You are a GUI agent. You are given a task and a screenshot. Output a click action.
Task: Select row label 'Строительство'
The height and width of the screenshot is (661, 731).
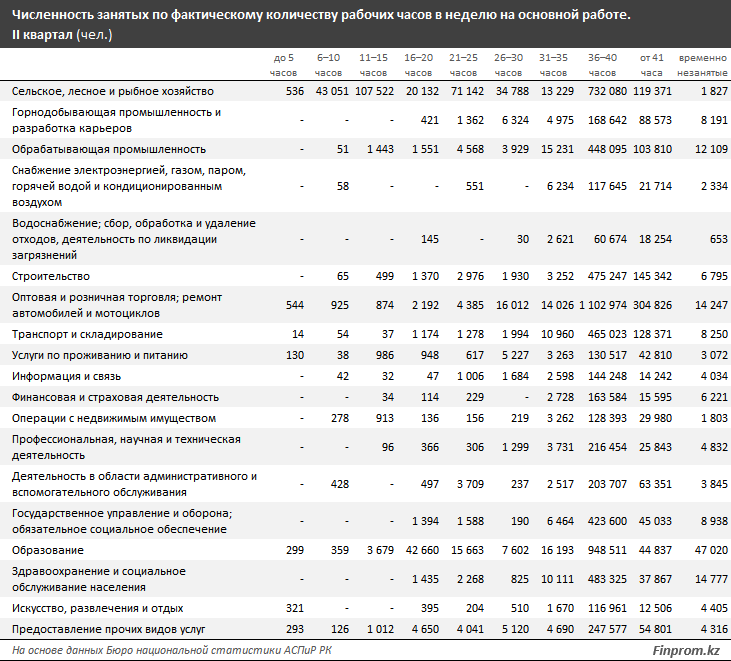51,276
